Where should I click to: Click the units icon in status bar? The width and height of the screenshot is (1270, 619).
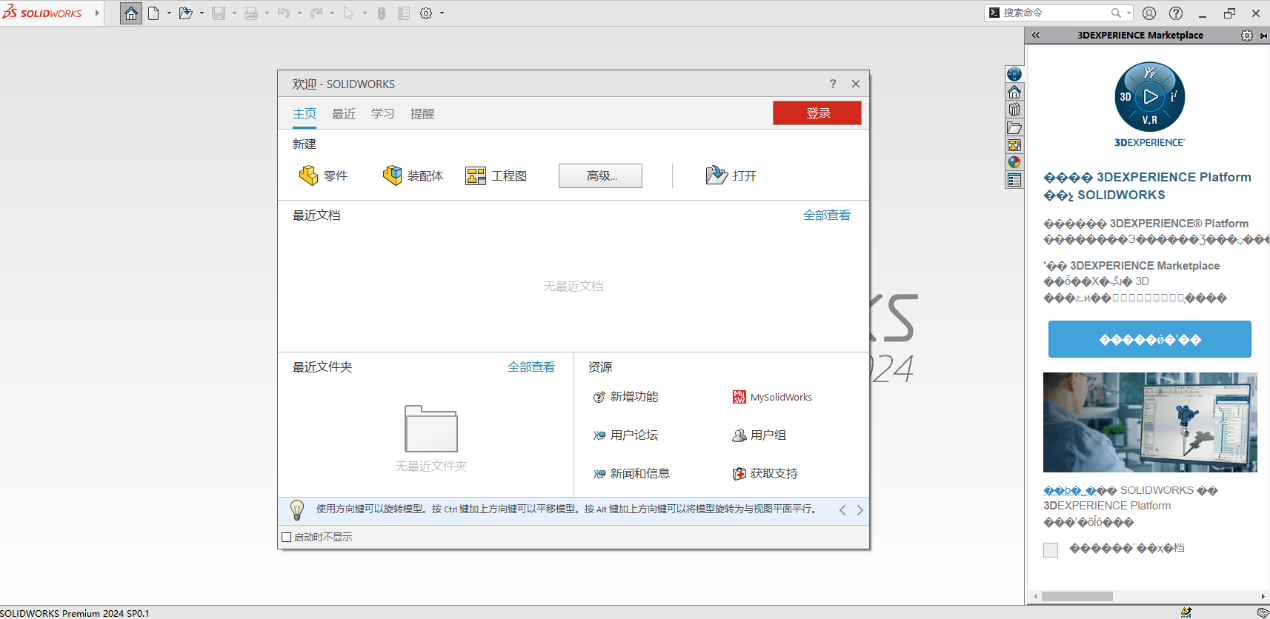pyautogui.click(x=1186, y=612)
